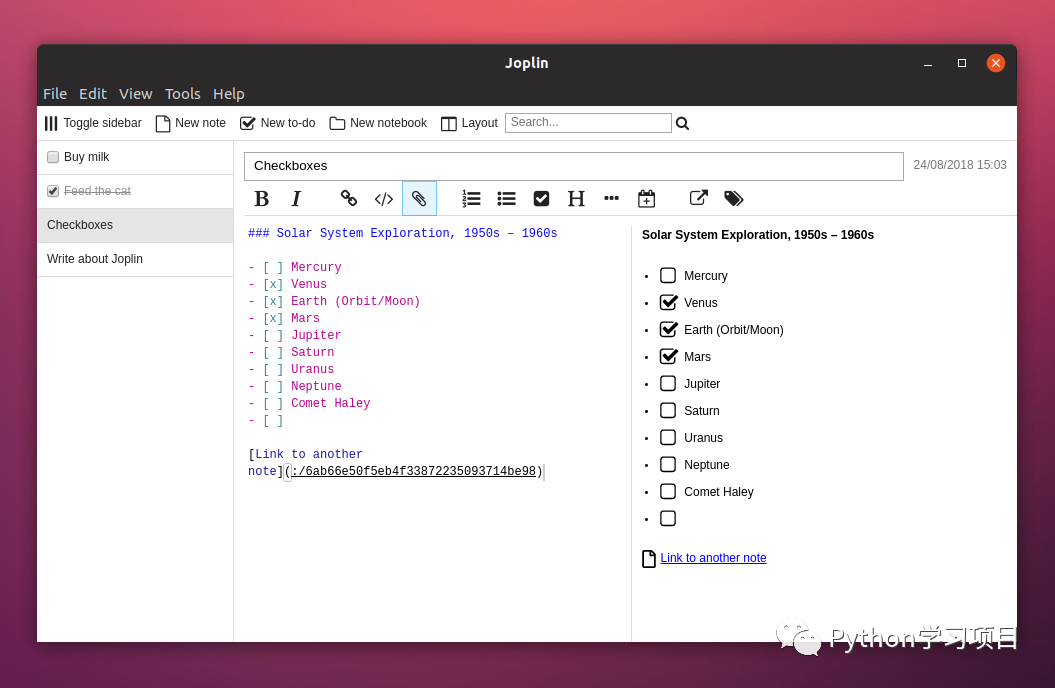Toggle the sidebar
Viewport: 1055px width, 688px height.
pos(93,123)
